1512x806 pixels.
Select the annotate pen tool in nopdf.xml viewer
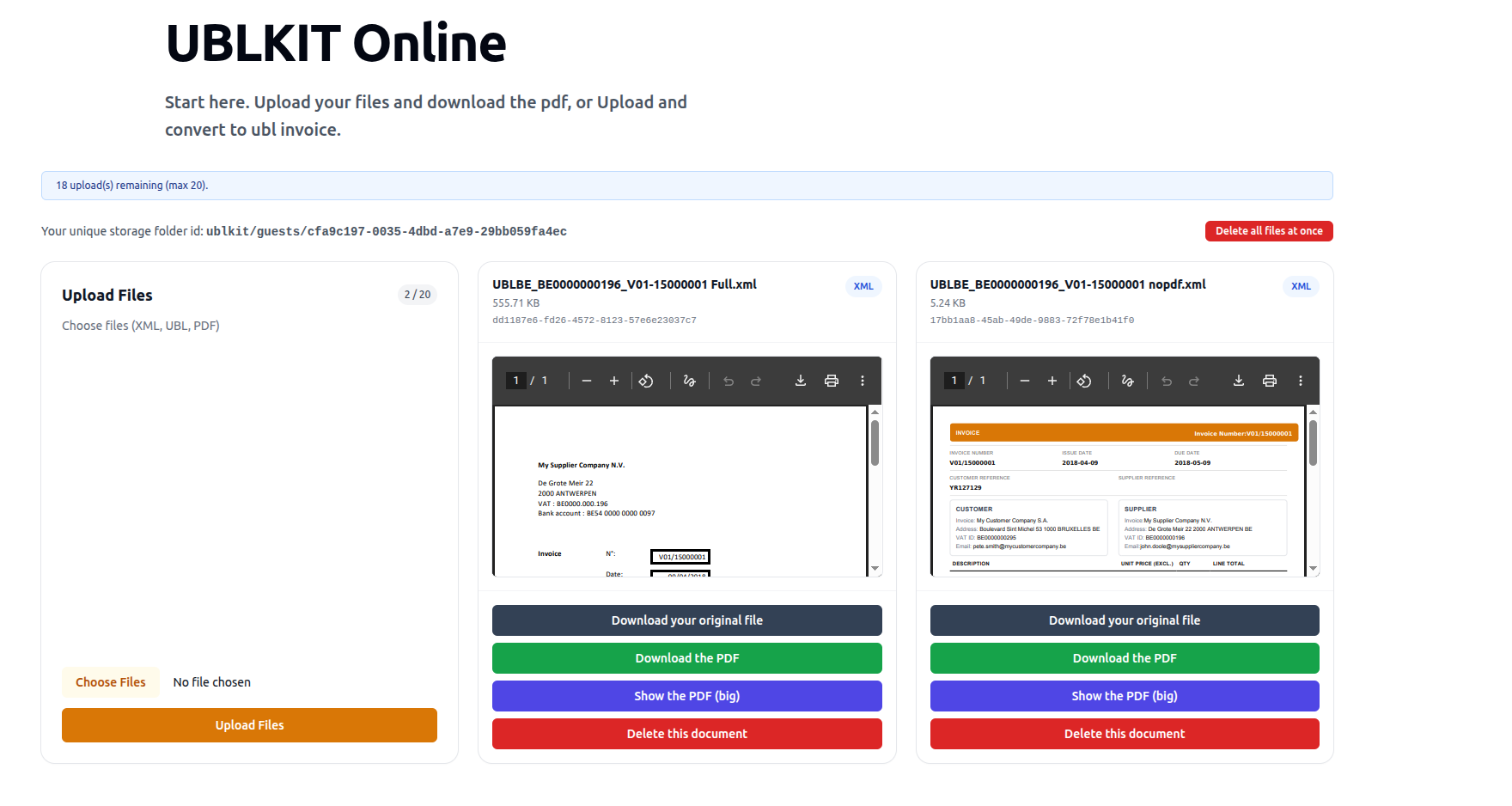1127,380
